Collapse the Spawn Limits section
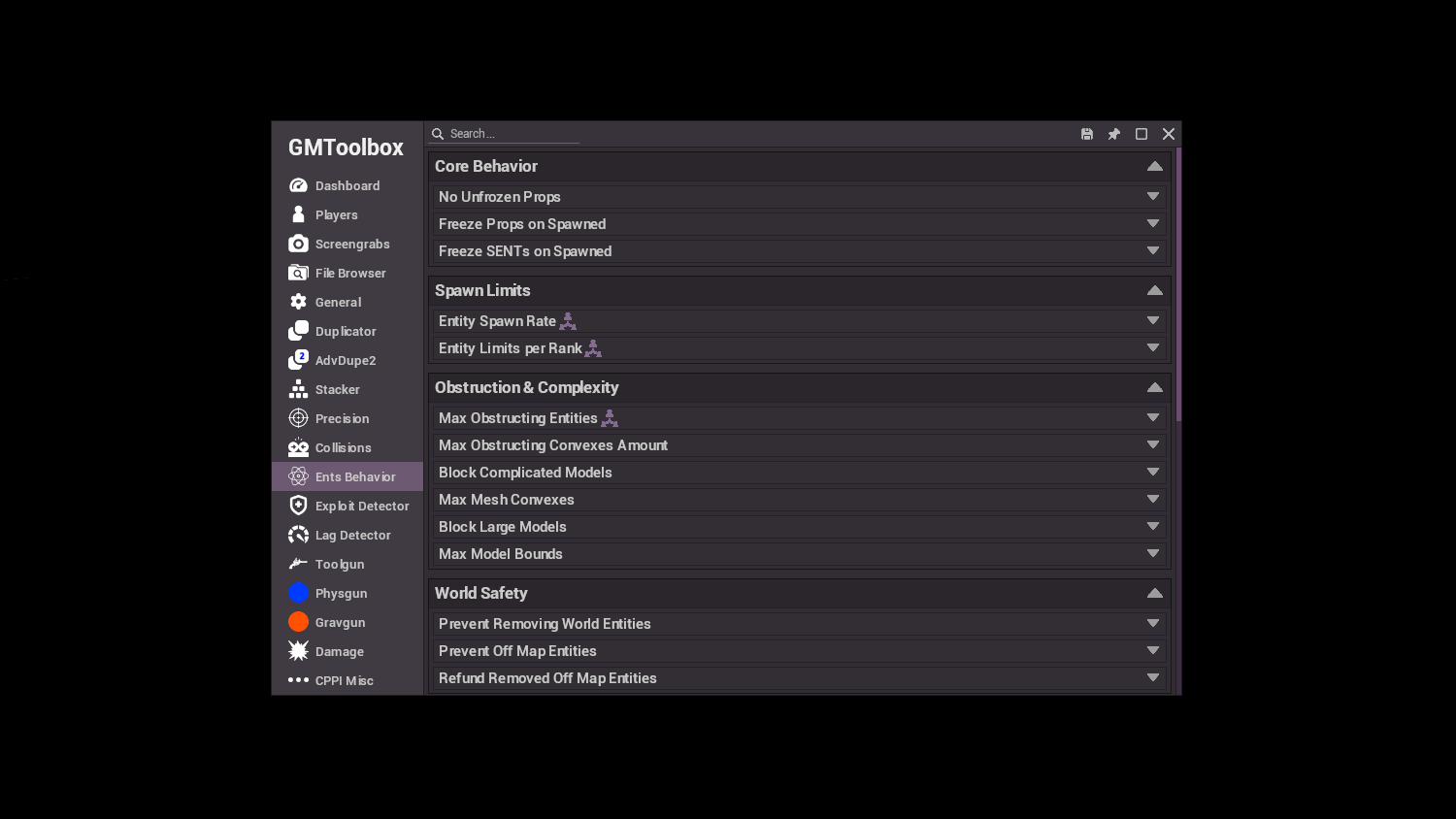Image resolution: width=1456 pixels, height=819 pixels. 1155,290
